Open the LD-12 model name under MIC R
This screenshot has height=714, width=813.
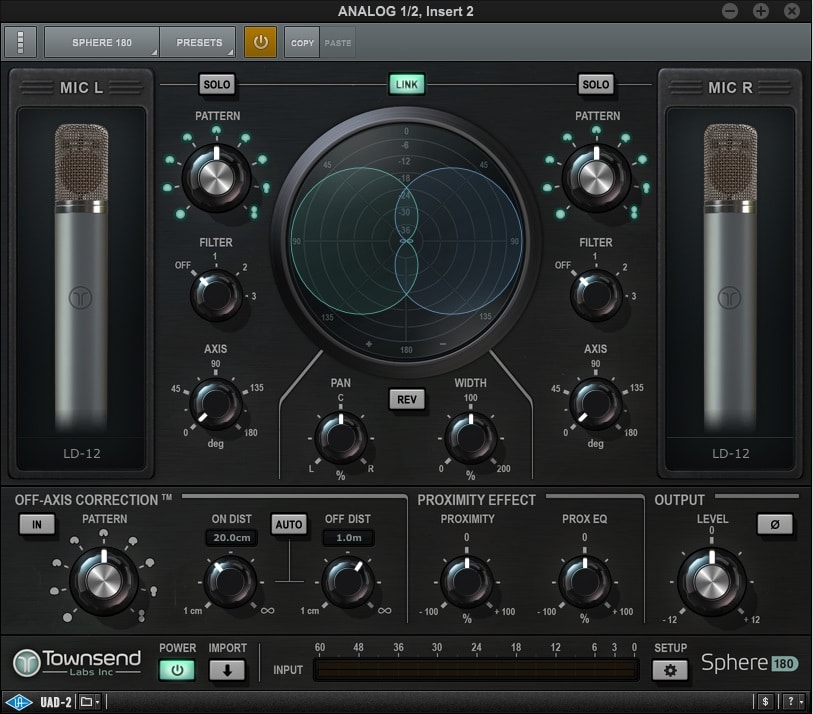click(731, 454)
